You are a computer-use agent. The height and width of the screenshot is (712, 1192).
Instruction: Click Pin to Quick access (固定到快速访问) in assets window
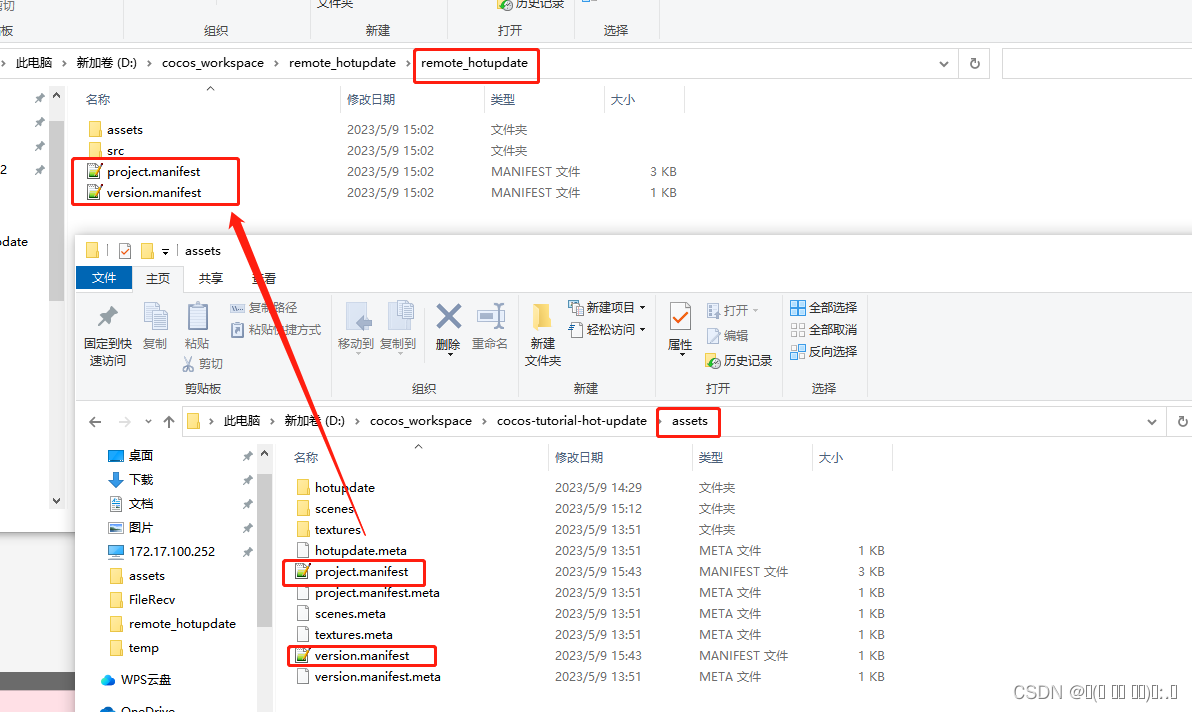pos(107,335)
